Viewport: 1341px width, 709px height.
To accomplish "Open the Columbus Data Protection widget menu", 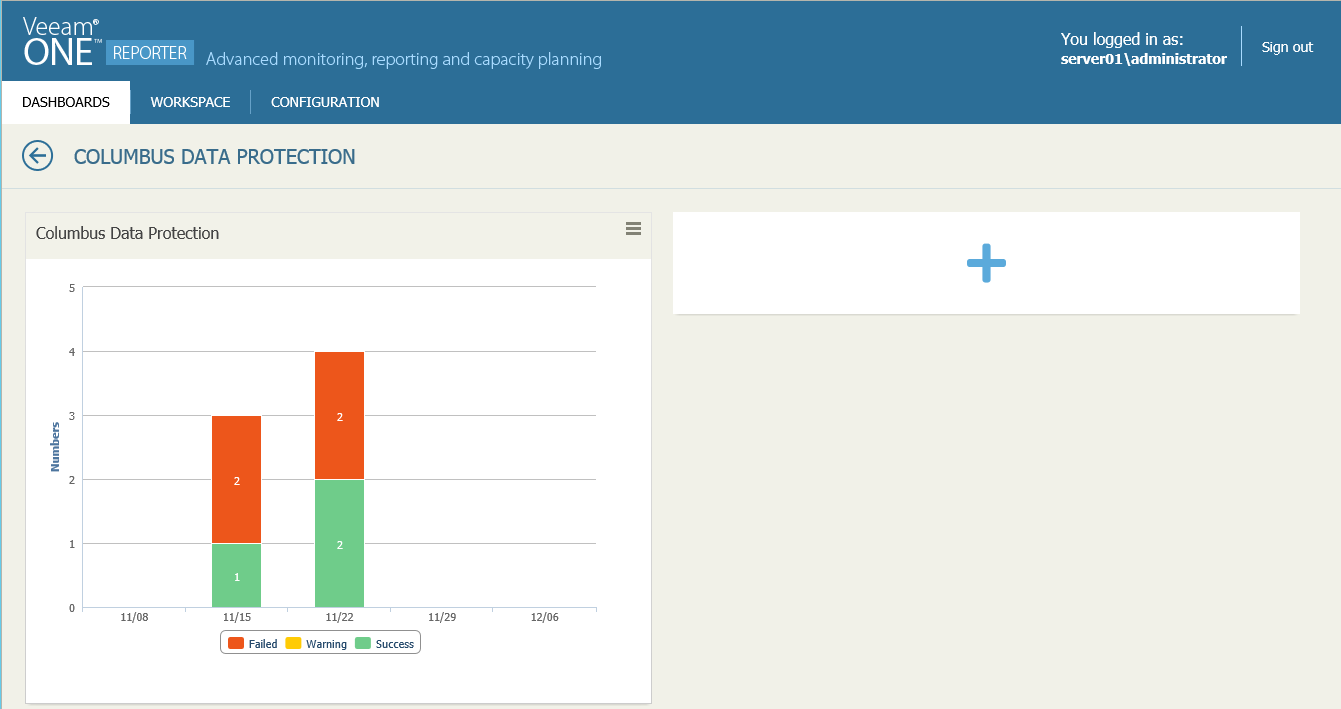I will click(633, 229).
